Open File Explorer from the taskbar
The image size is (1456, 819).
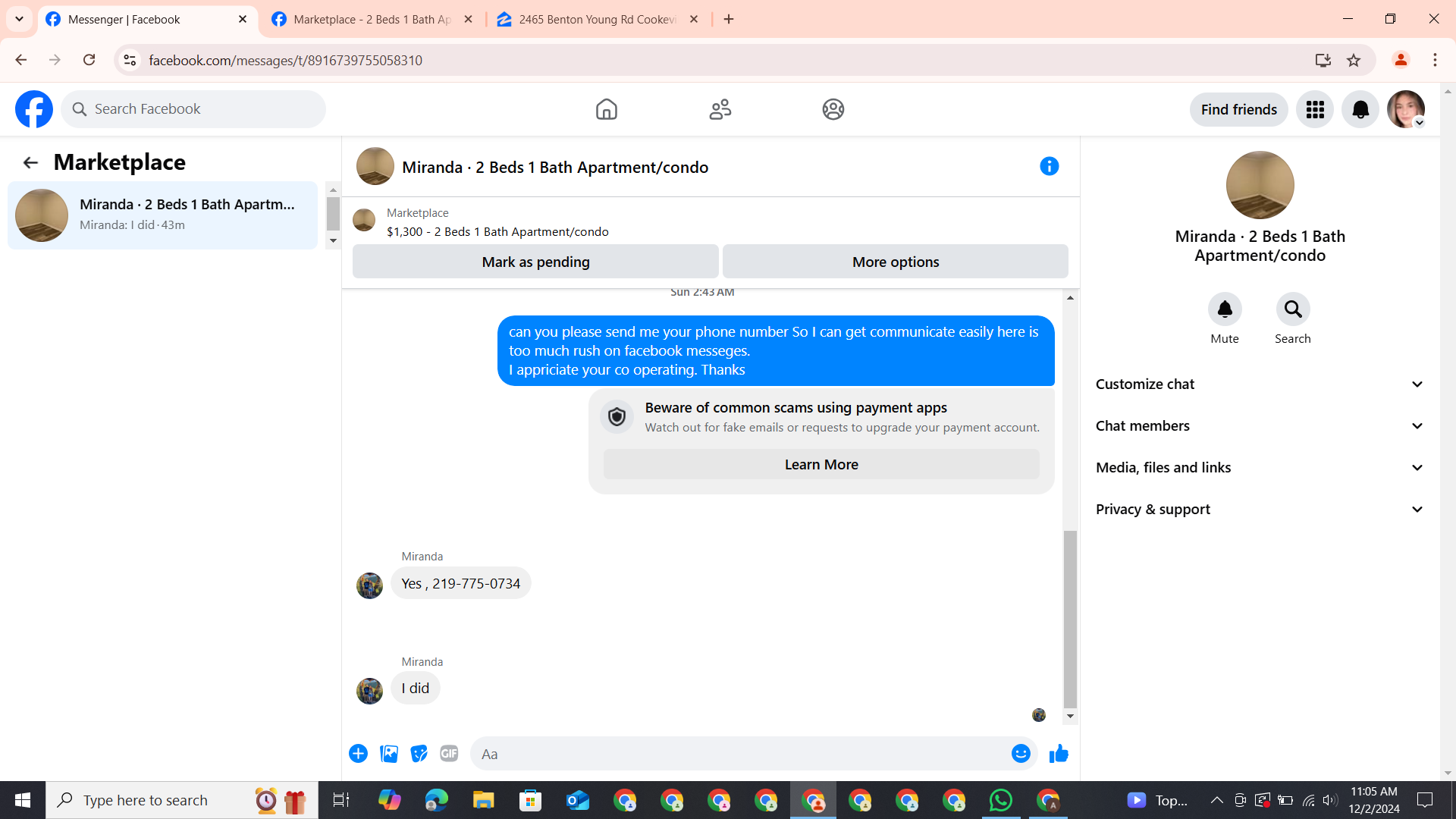[483, 800]
